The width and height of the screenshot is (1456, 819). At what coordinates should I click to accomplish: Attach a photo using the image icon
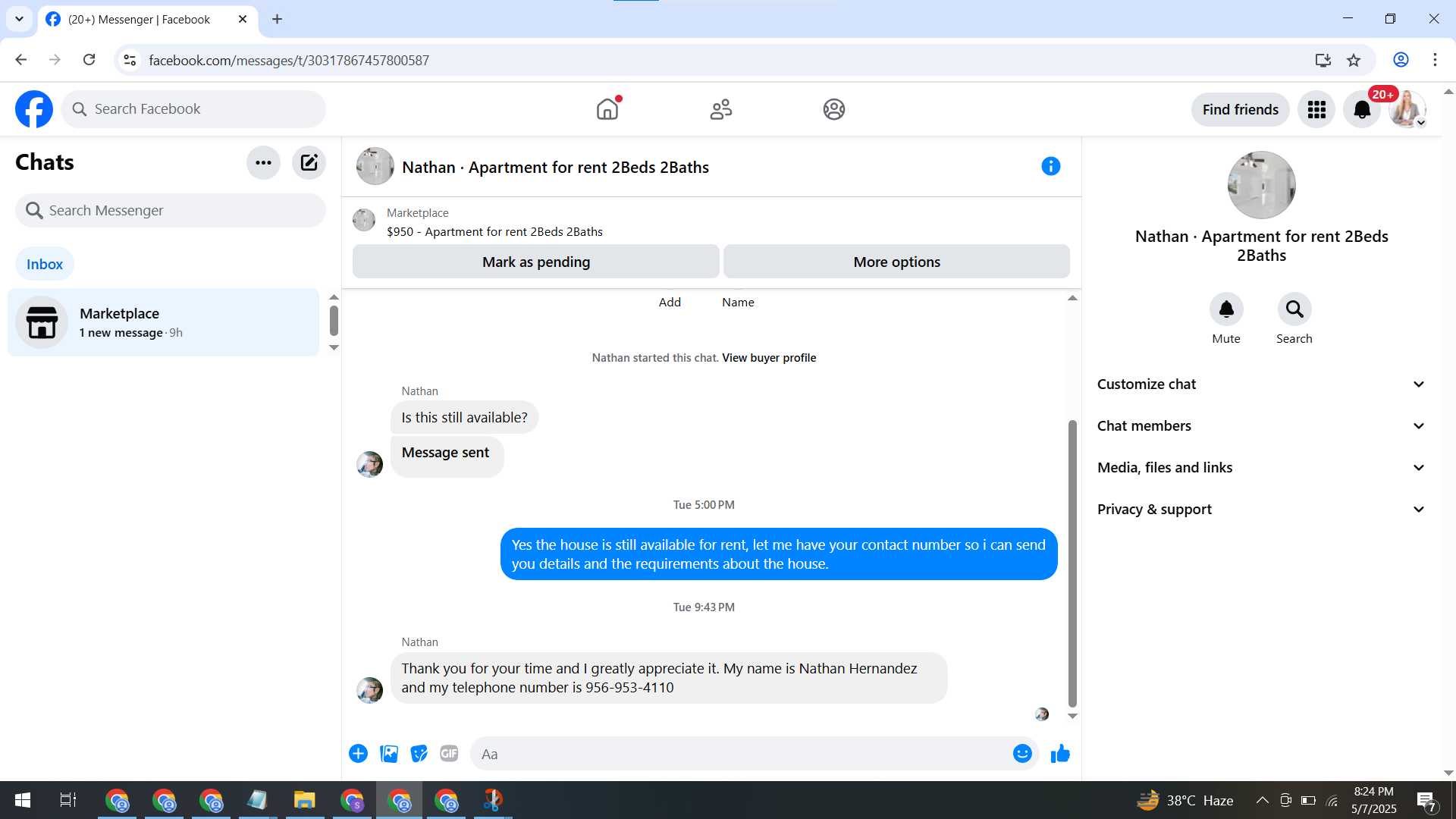(x=389, y=754)
